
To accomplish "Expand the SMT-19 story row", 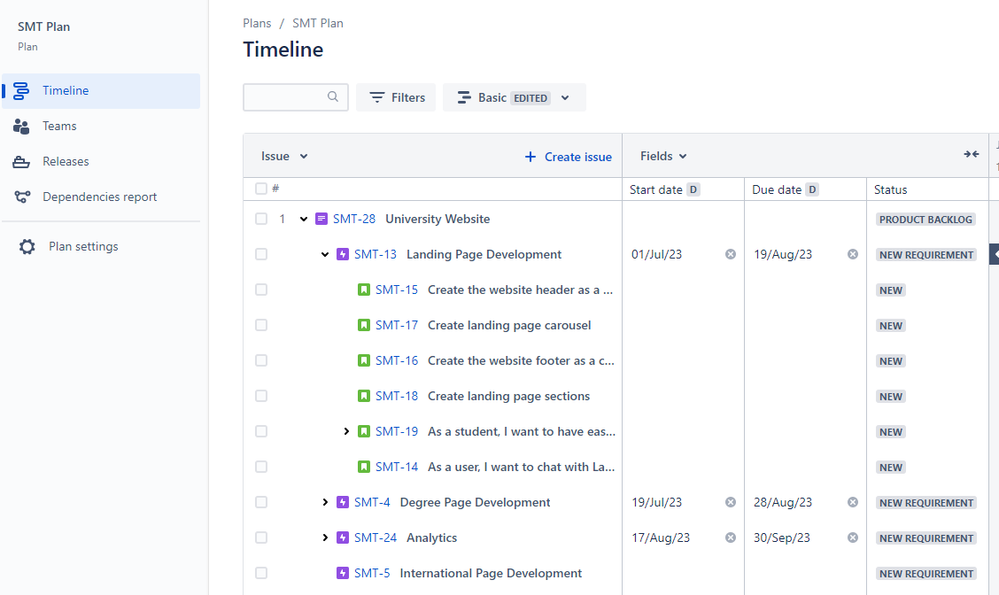I will (346, 432).
